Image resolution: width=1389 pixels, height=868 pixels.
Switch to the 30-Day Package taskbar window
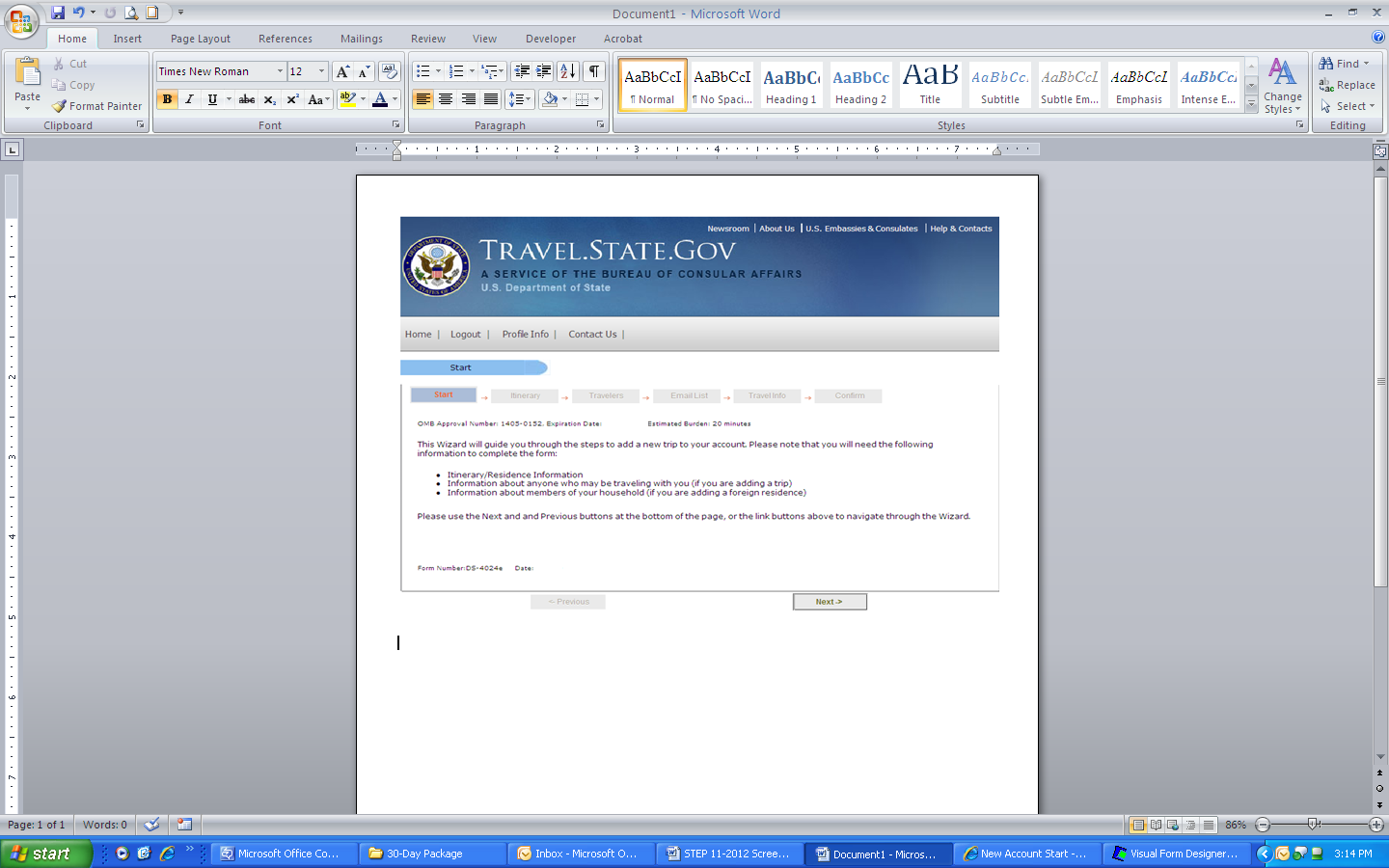coord(433,854)
